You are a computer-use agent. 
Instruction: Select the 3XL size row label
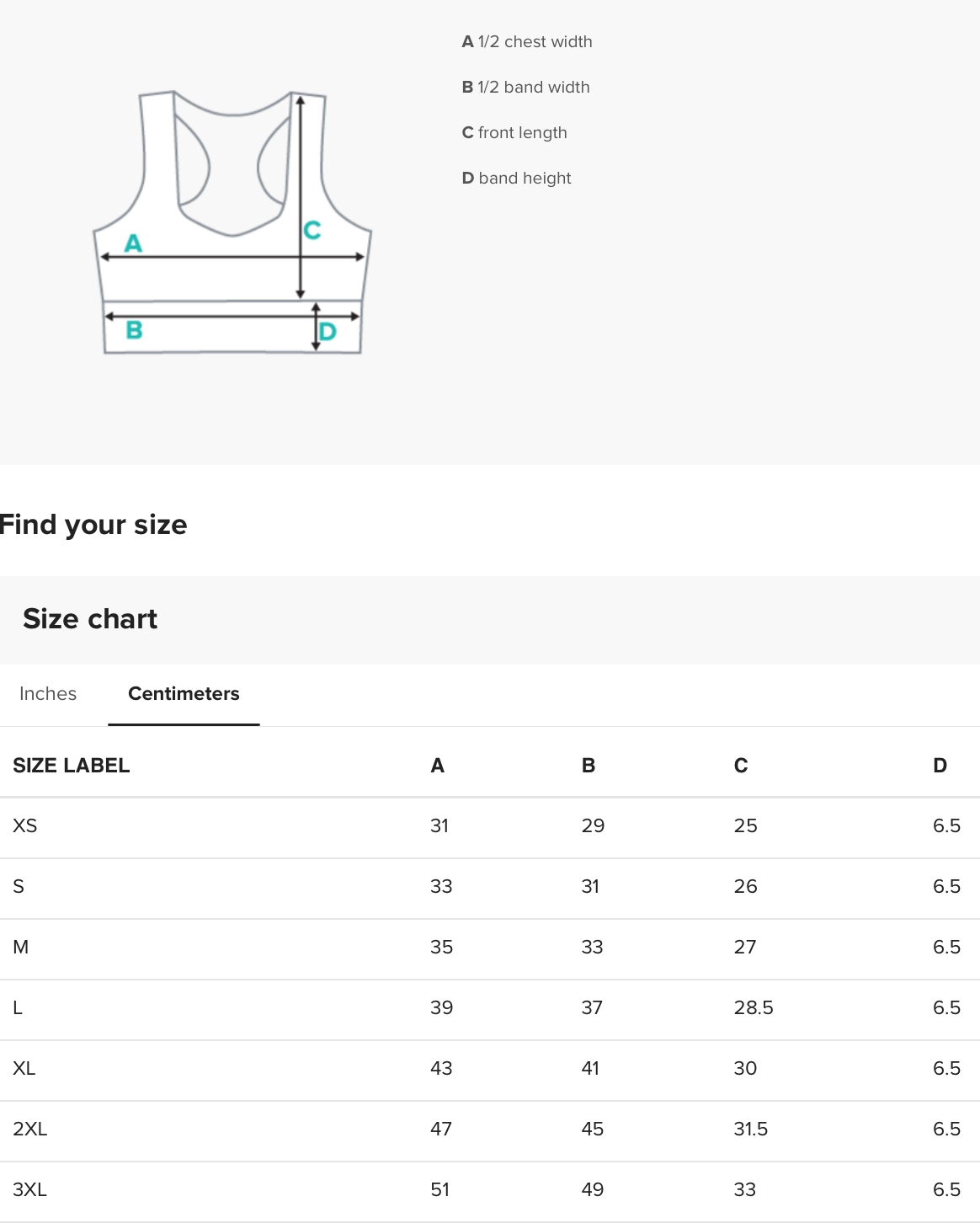tap(30, 1190)
